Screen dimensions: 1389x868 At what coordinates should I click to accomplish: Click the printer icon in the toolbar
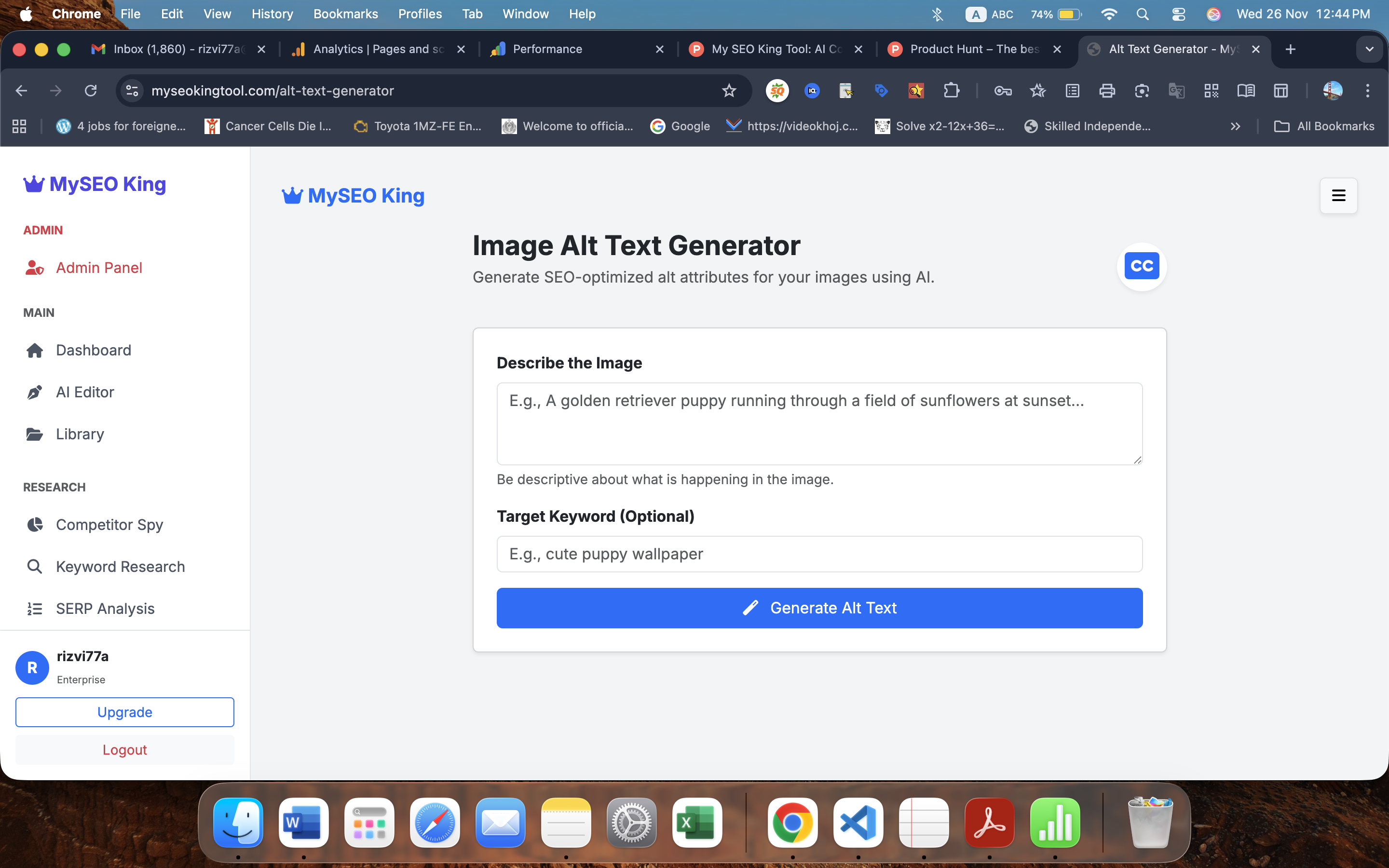pyautogui.click(x=1106, y=91)
